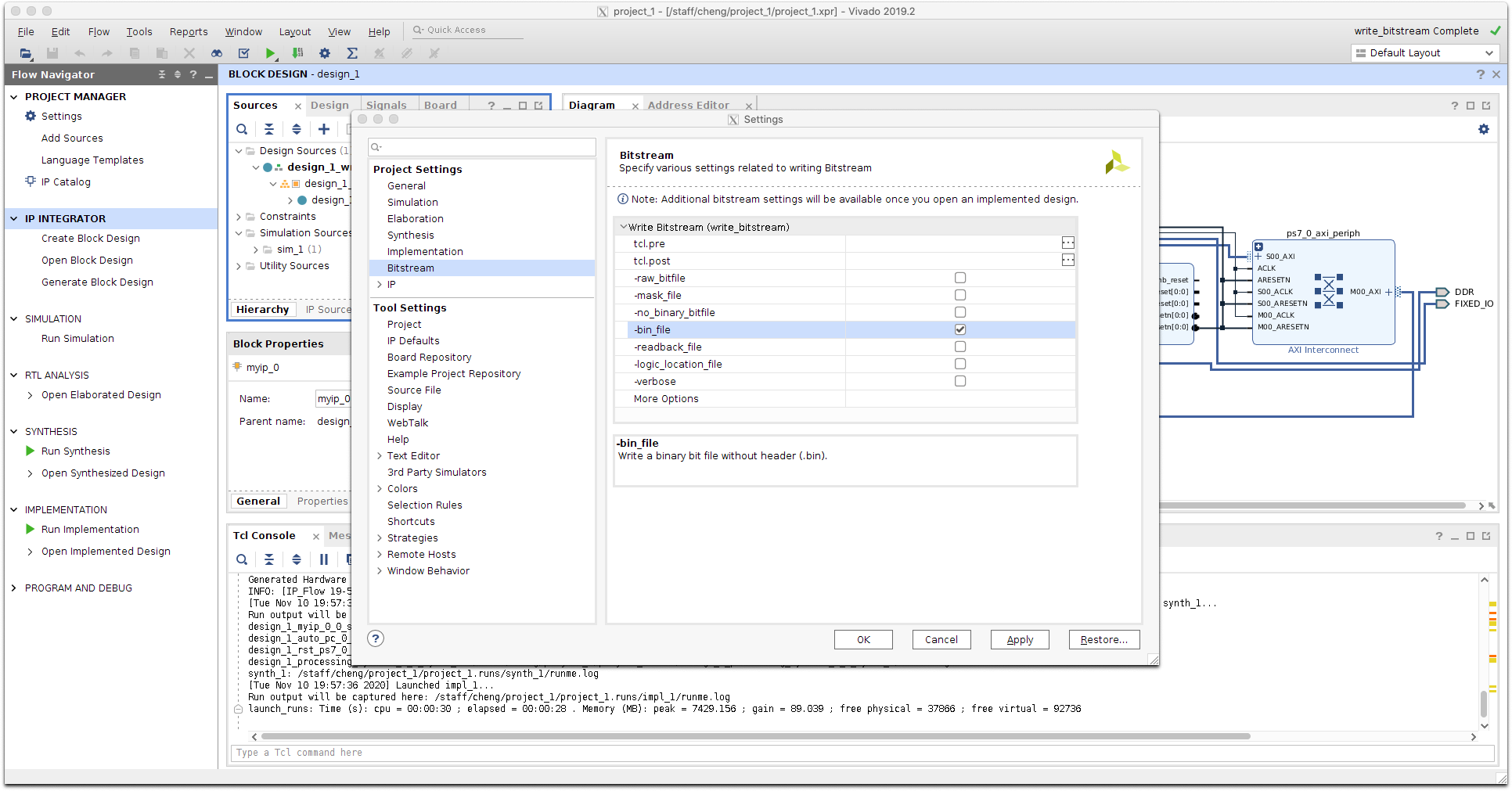Click Open Elaborated Design
This screenshot has width=1512, height=791.
tap(101, 394)
